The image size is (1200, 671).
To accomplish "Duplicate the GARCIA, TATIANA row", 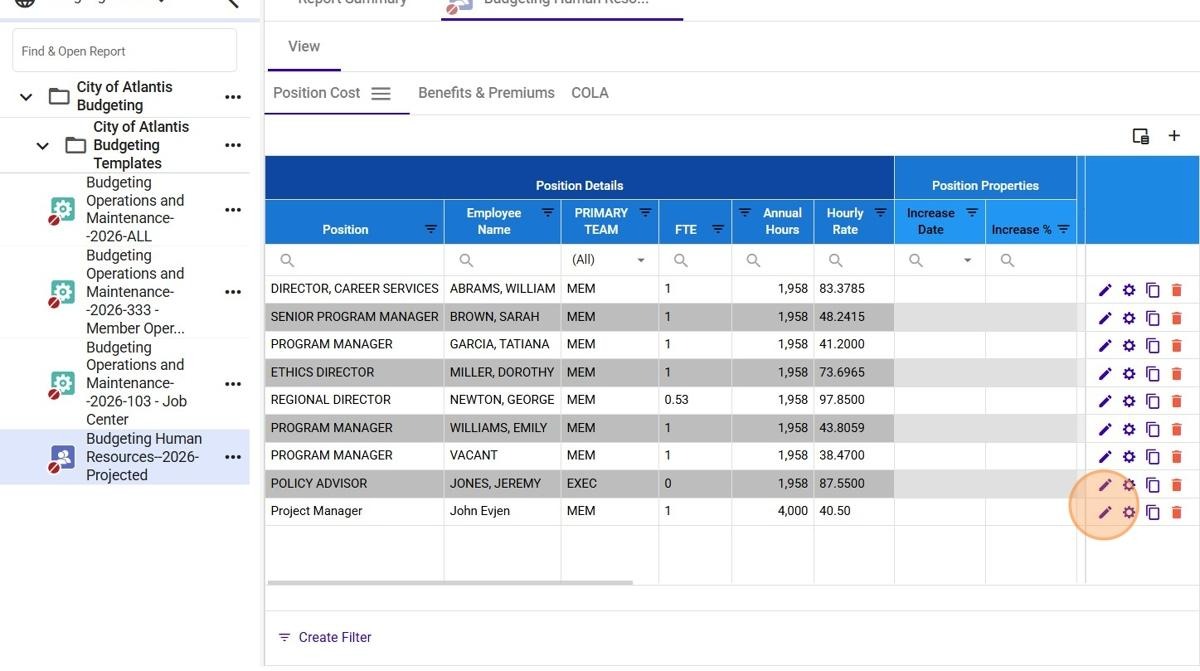I will pyautogui.click(x=1152, y=345).
